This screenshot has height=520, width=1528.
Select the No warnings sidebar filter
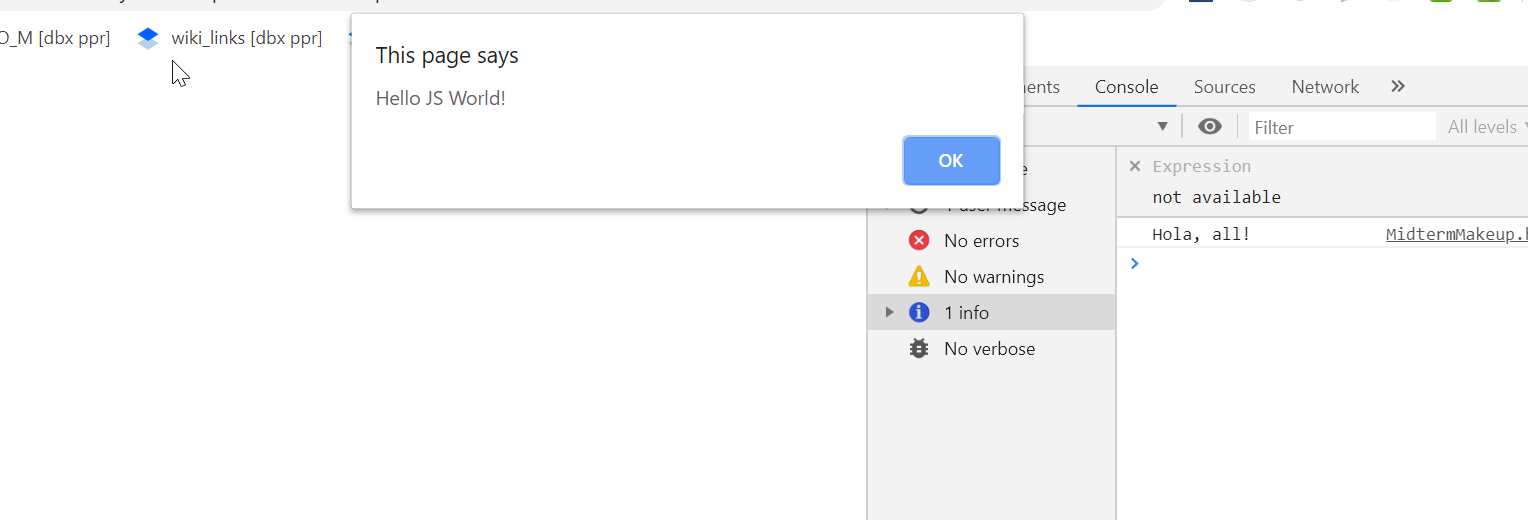(991, 277)
